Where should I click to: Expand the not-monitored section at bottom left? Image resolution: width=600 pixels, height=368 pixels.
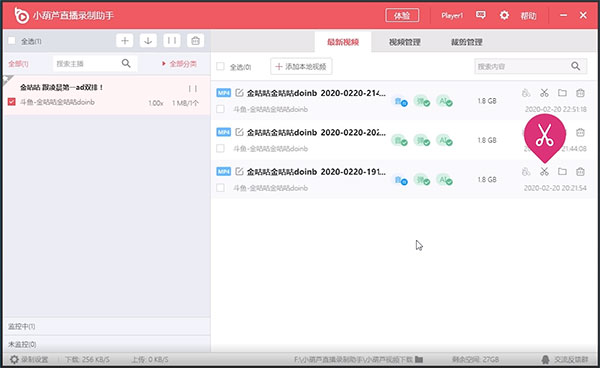click(107, 344)
